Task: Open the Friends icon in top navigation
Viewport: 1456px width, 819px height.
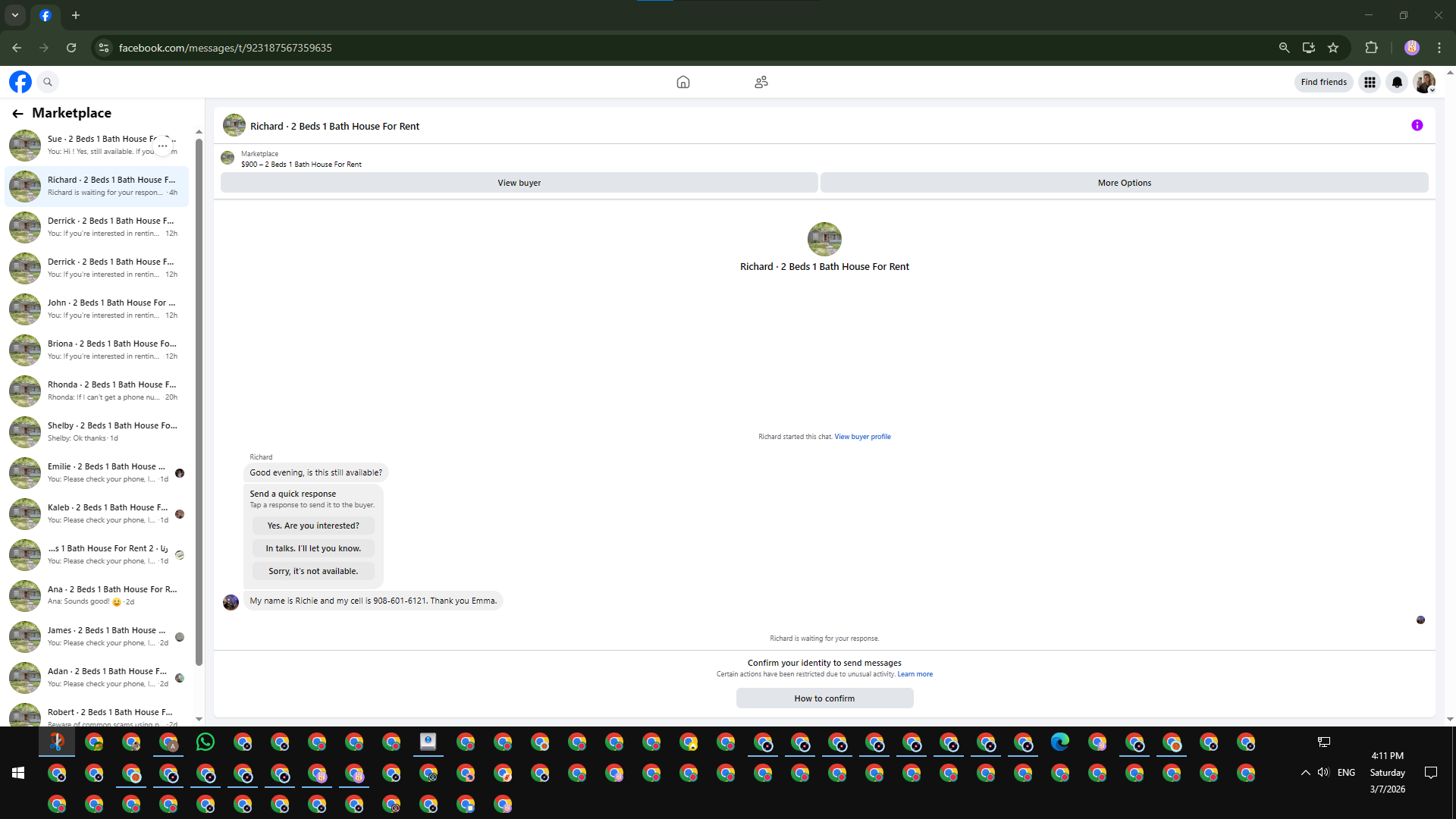Action: click(761, 82)
